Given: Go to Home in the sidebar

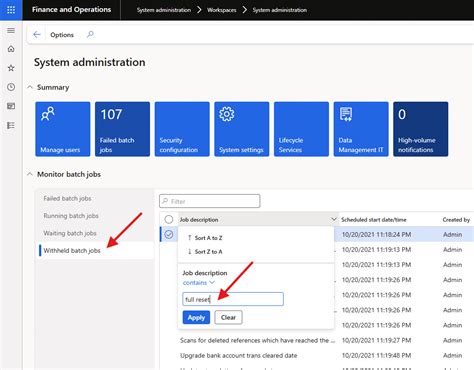Looking at the screenshot, I should tap(11, 49).
